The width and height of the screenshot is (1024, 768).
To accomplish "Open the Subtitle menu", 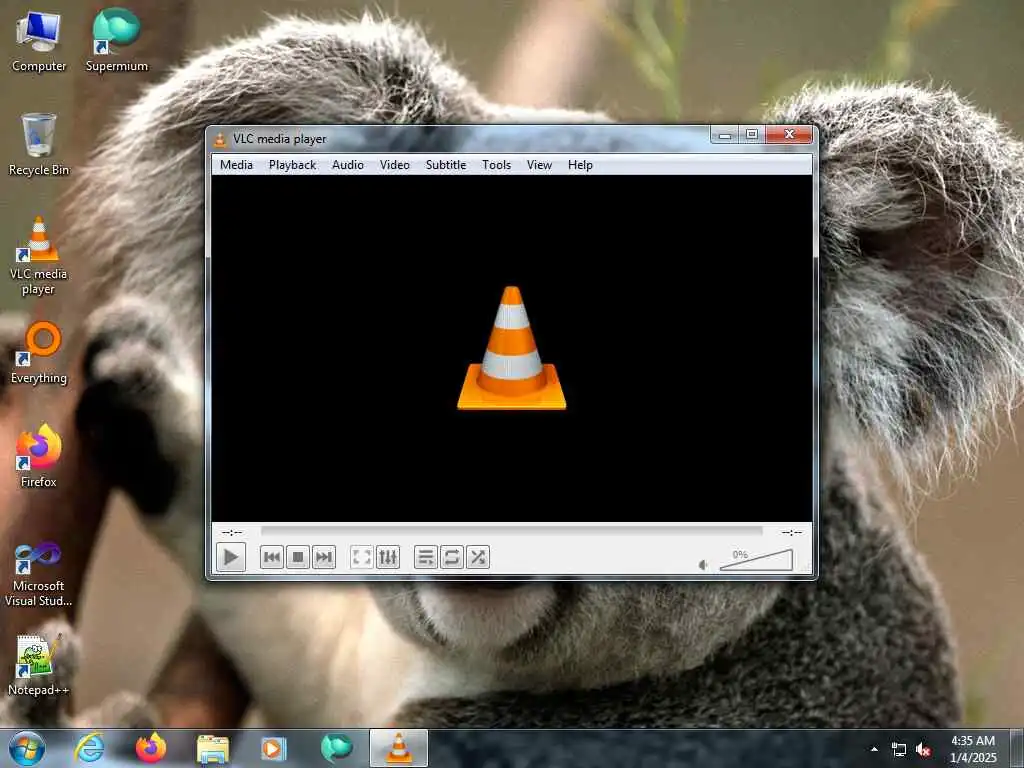I will pyautogui.click(x=446, y=165).
